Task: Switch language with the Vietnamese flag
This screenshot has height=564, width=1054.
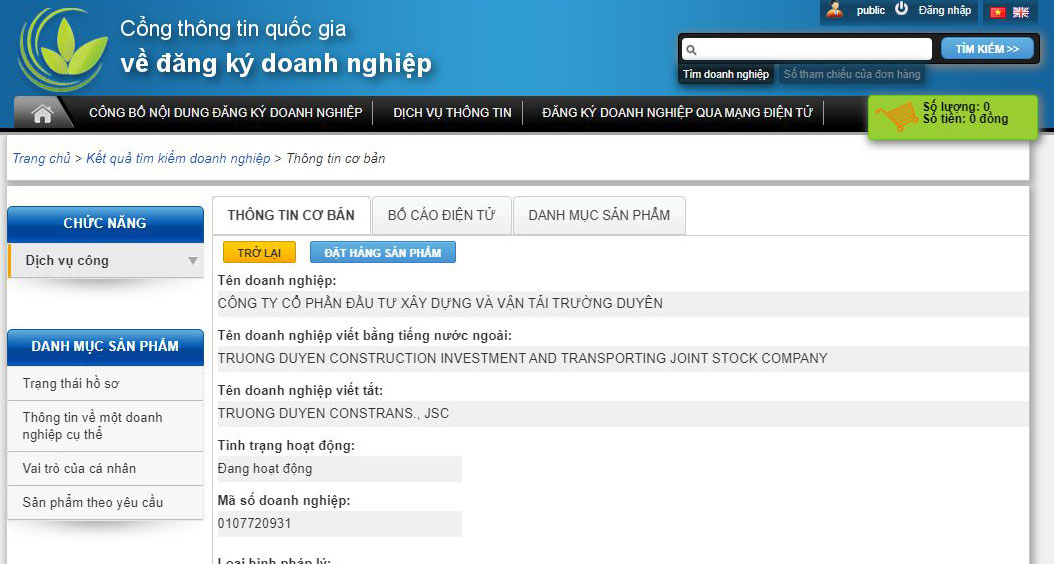Action: click(x=997, y=12)
